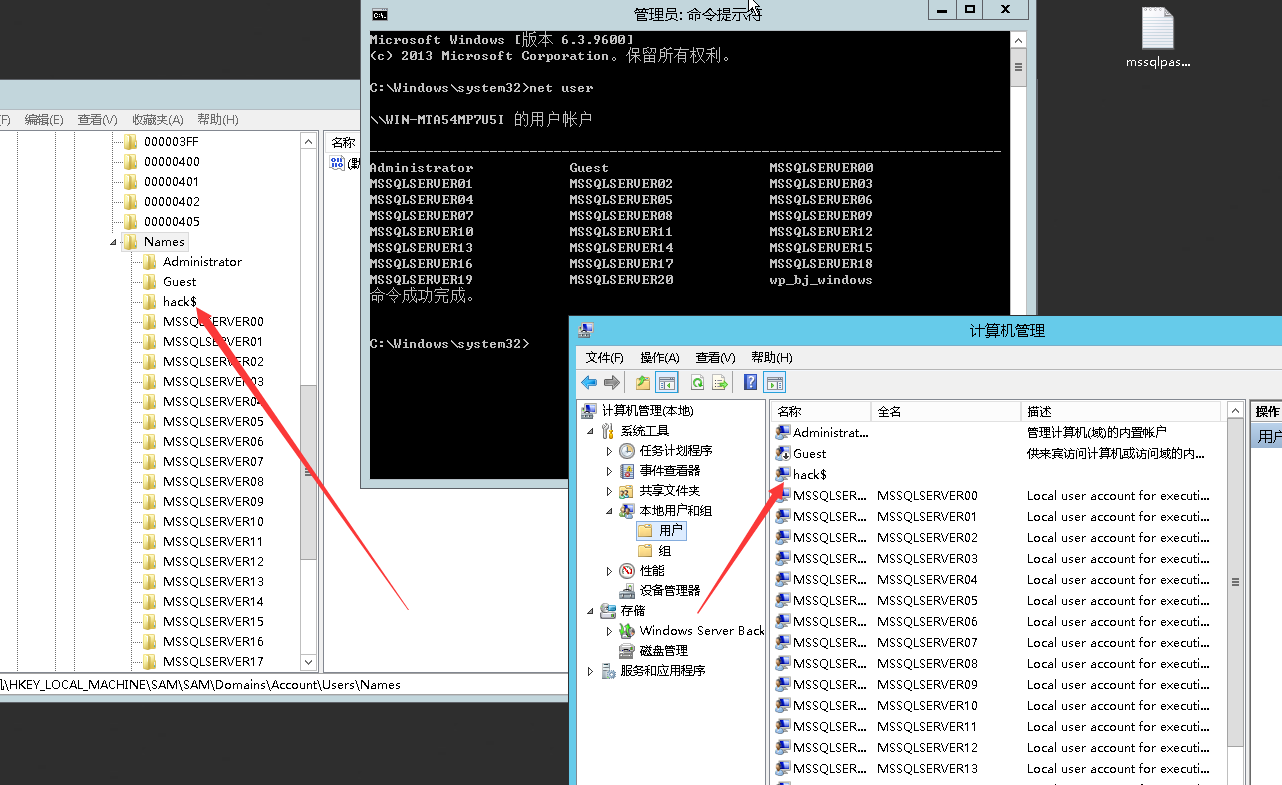Viewport: 1282px width, 785px height.
Task: Click 名称 column header in Registry Editor pane
Action: tap(343, 143)
